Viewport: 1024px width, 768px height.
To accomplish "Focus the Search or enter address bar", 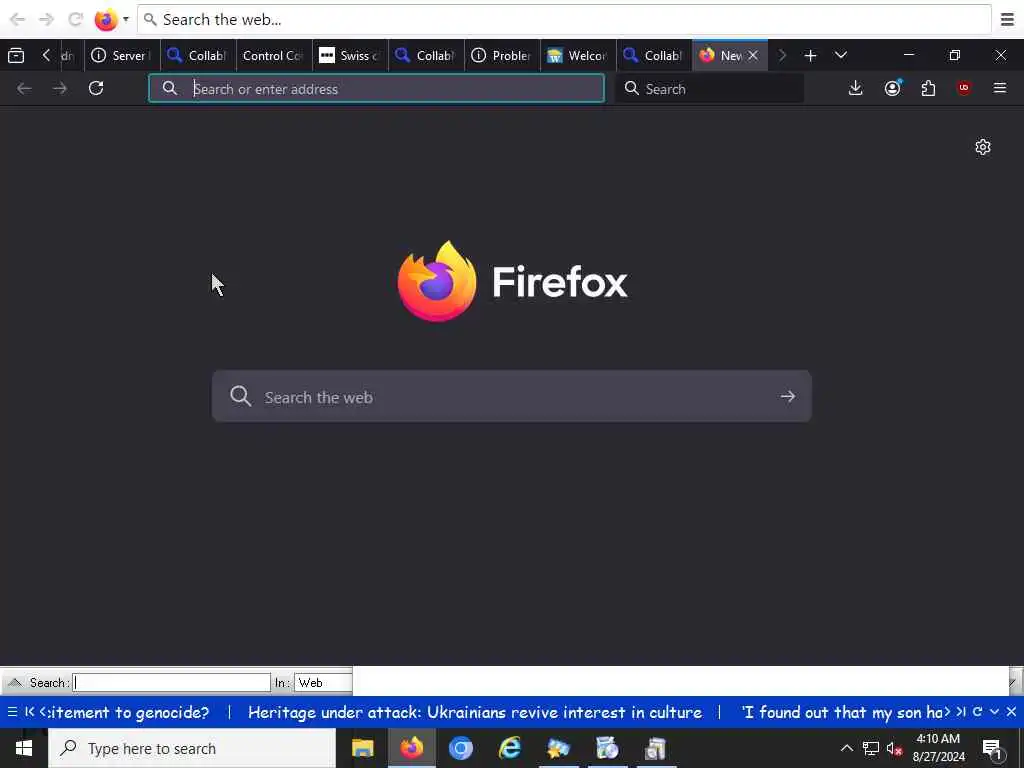I will pos(376,88).
